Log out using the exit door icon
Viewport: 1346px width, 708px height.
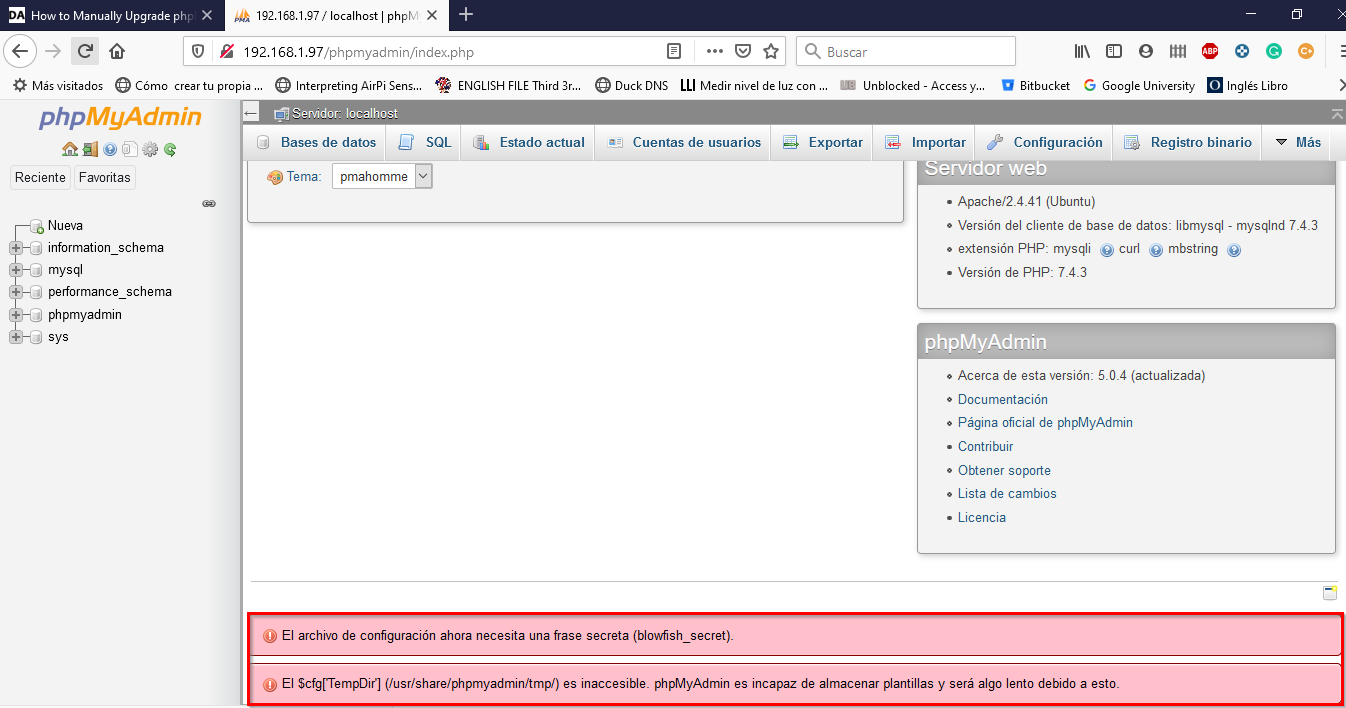point(90,149)
